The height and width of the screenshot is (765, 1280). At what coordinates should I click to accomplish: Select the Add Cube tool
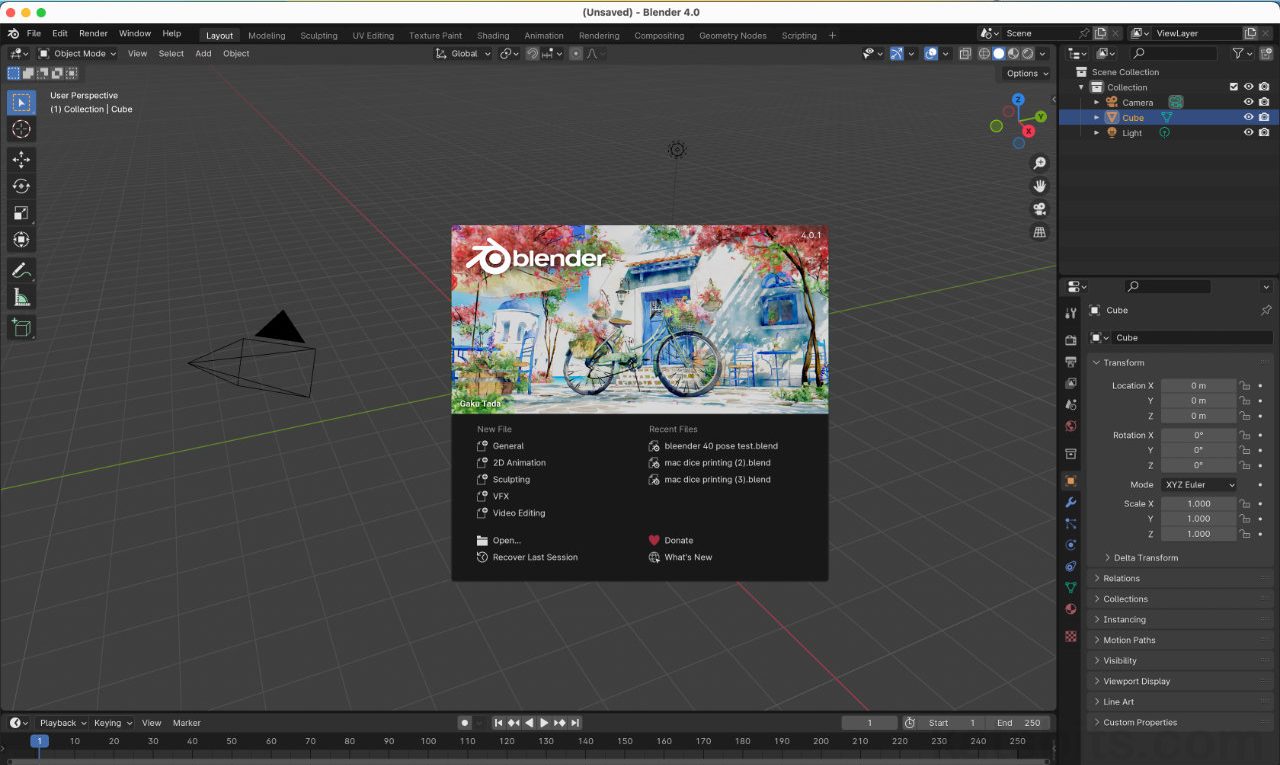pyautogui.click(x=21, y=327)
